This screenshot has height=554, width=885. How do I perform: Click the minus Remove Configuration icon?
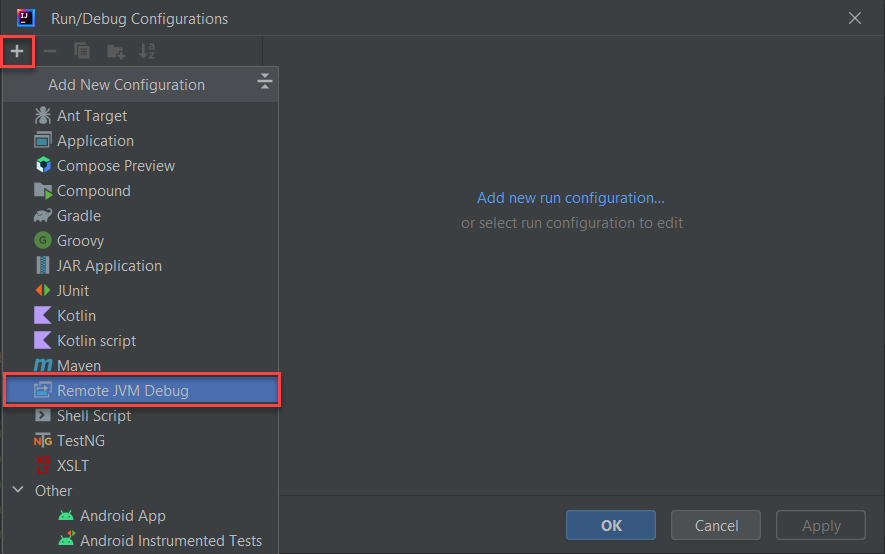tap(50, 51)
